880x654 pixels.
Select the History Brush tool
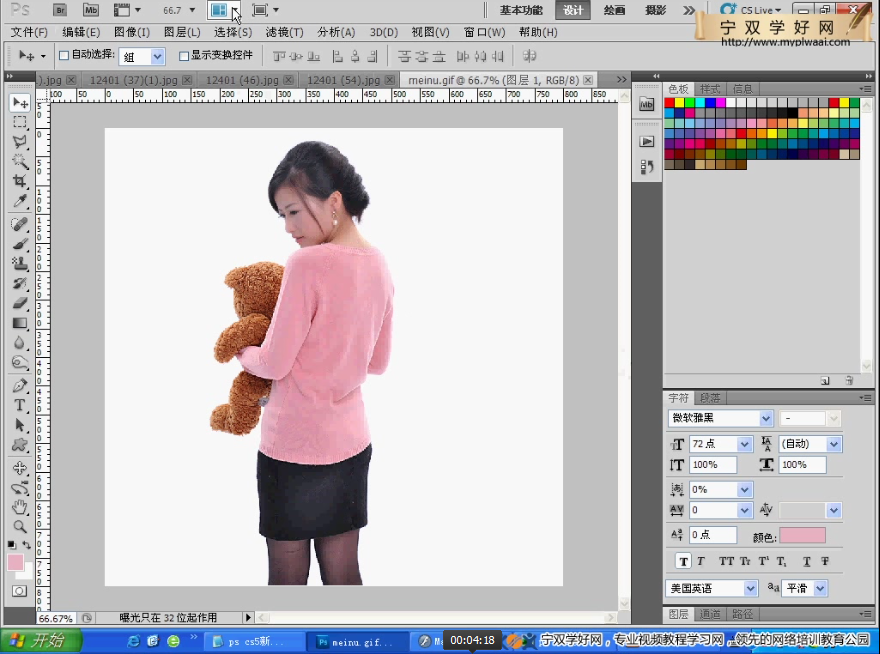[x=20, y=283]
